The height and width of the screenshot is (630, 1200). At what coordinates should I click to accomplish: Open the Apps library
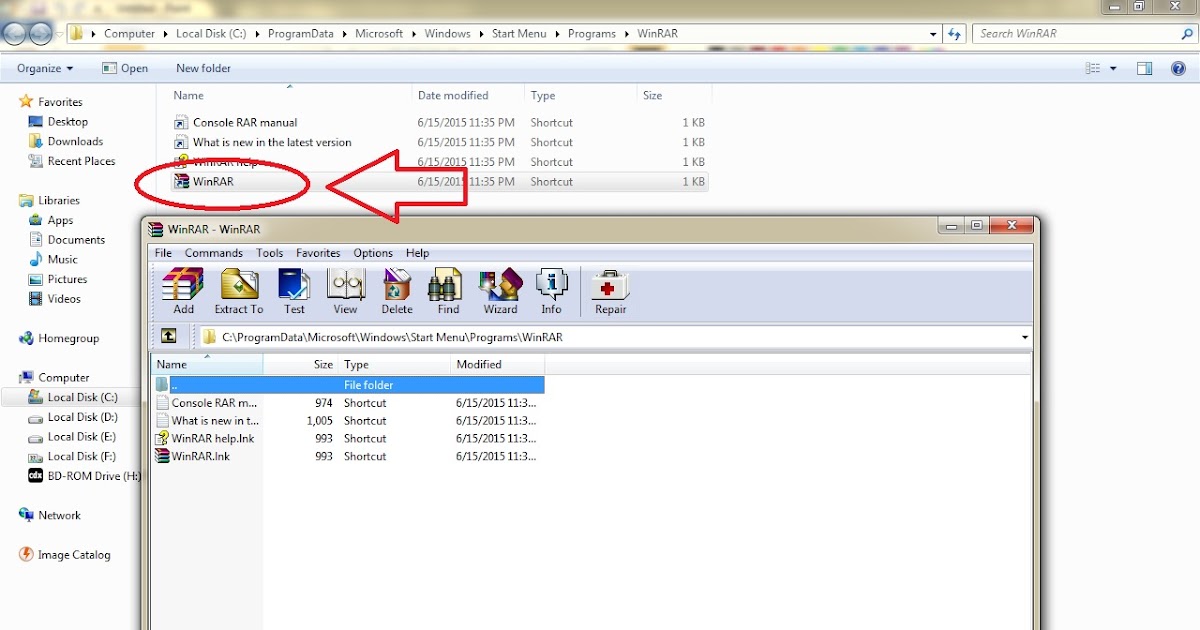tap(50, 220)
